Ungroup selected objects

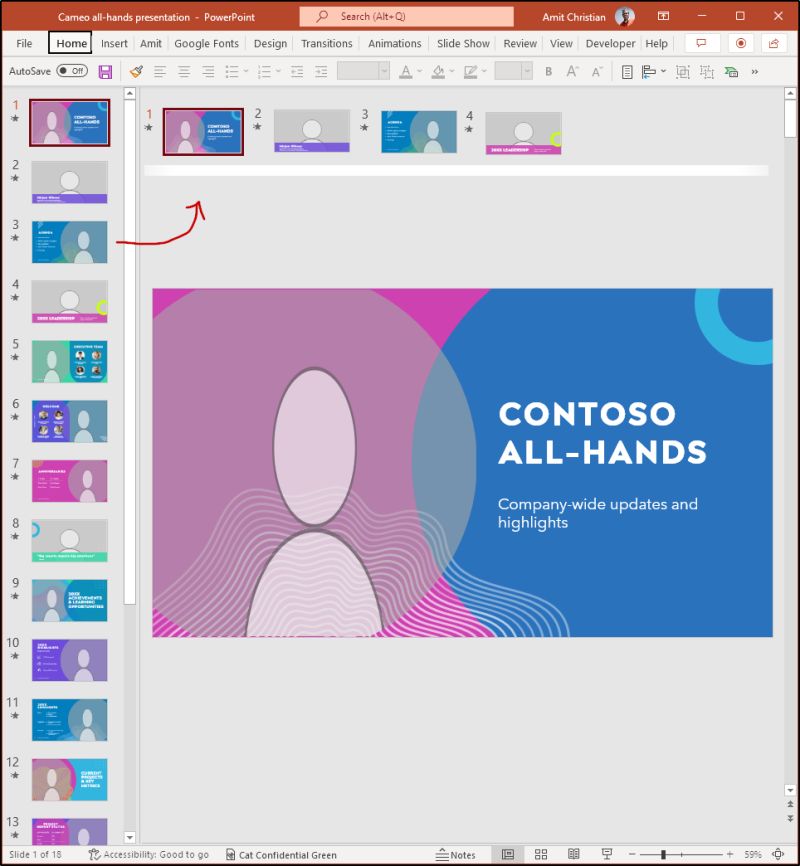tap(707, 72)
